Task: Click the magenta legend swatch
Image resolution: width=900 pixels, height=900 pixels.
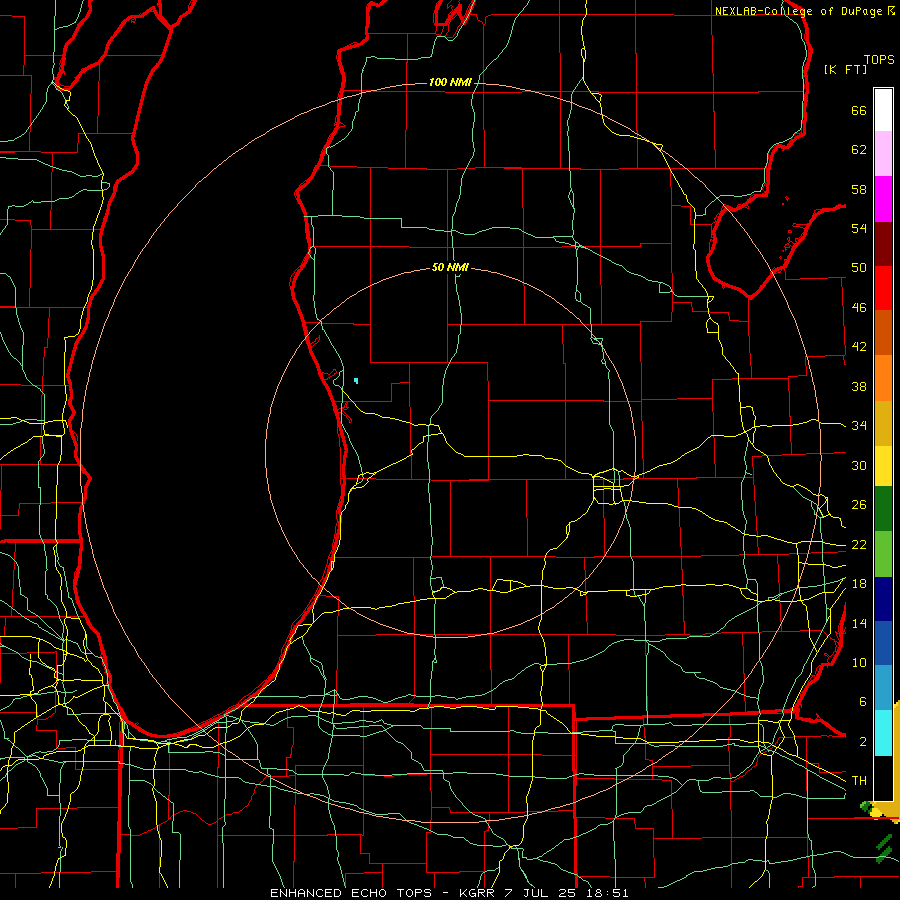Action: click(x=883, y=199)
